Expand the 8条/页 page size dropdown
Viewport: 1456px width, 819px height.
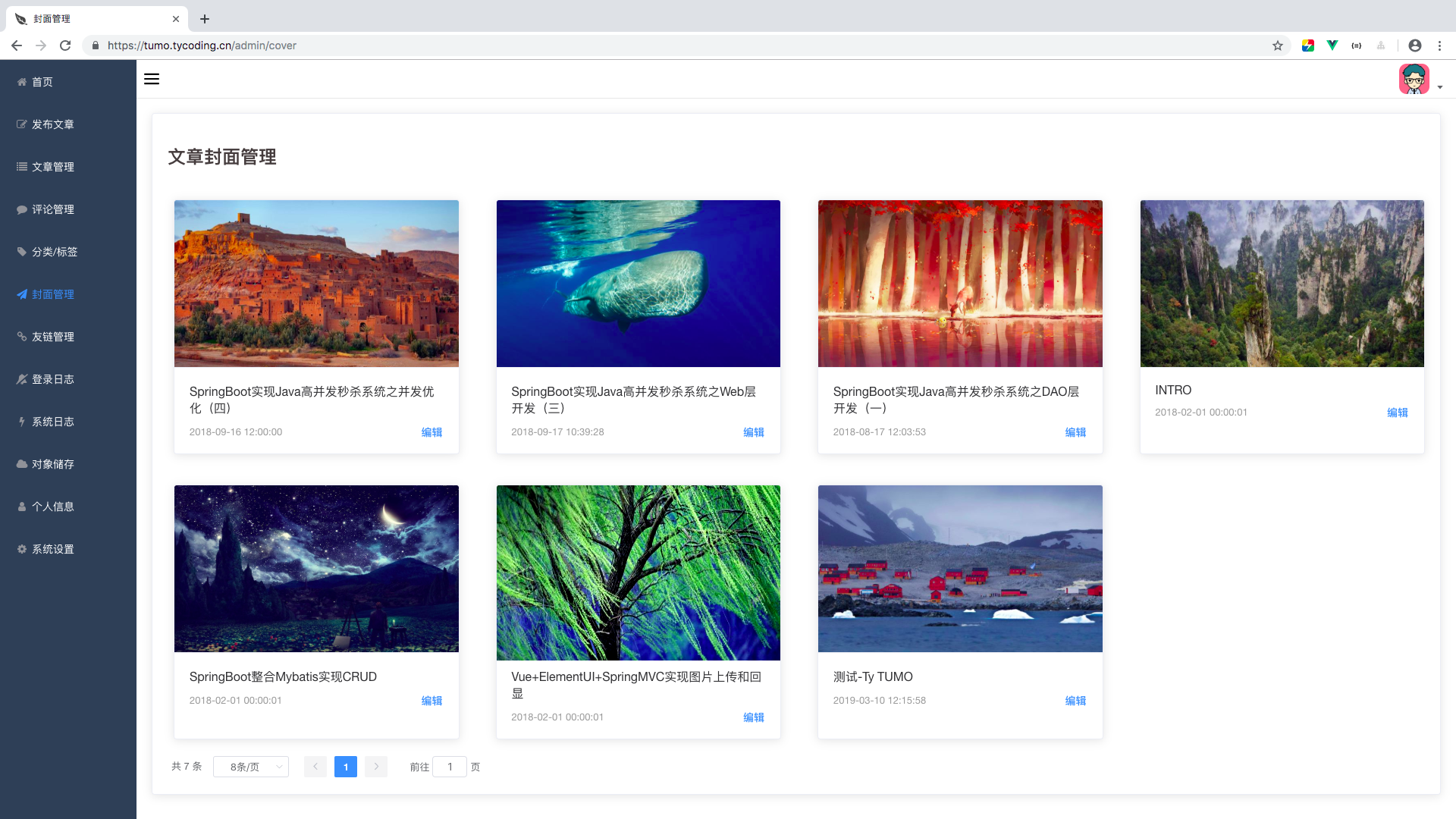coord(251,767)
